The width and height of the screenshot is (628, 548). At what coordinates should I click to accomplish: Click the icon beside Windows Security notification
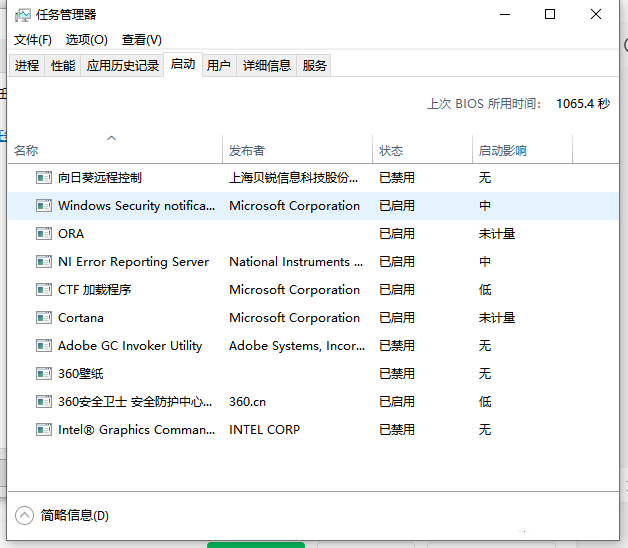(x=44, y=206)
